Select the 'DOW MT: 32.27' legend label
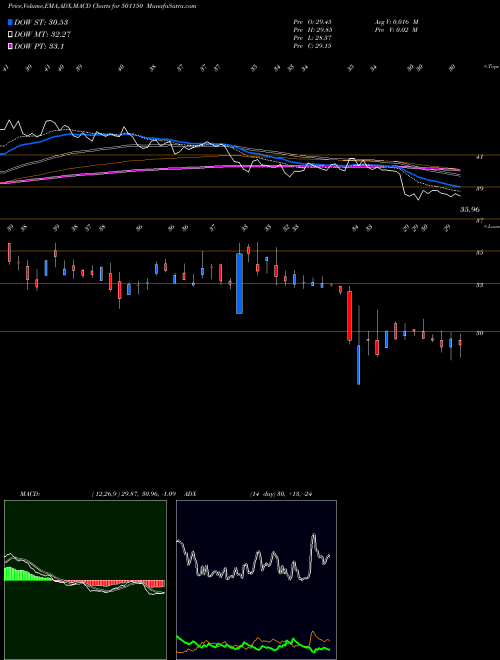500x660 pixels. 43,35
